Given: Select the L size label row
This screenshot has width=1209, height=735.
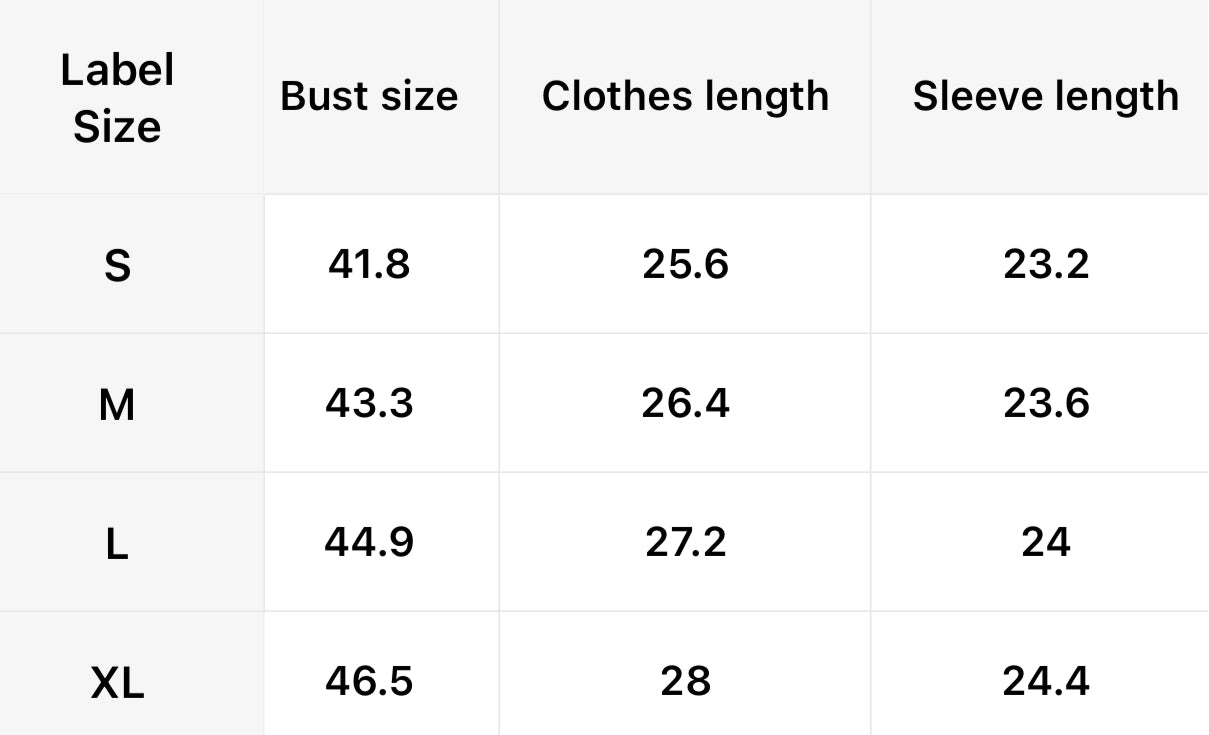Looking at the screenshot, I should tap(117, 544).
